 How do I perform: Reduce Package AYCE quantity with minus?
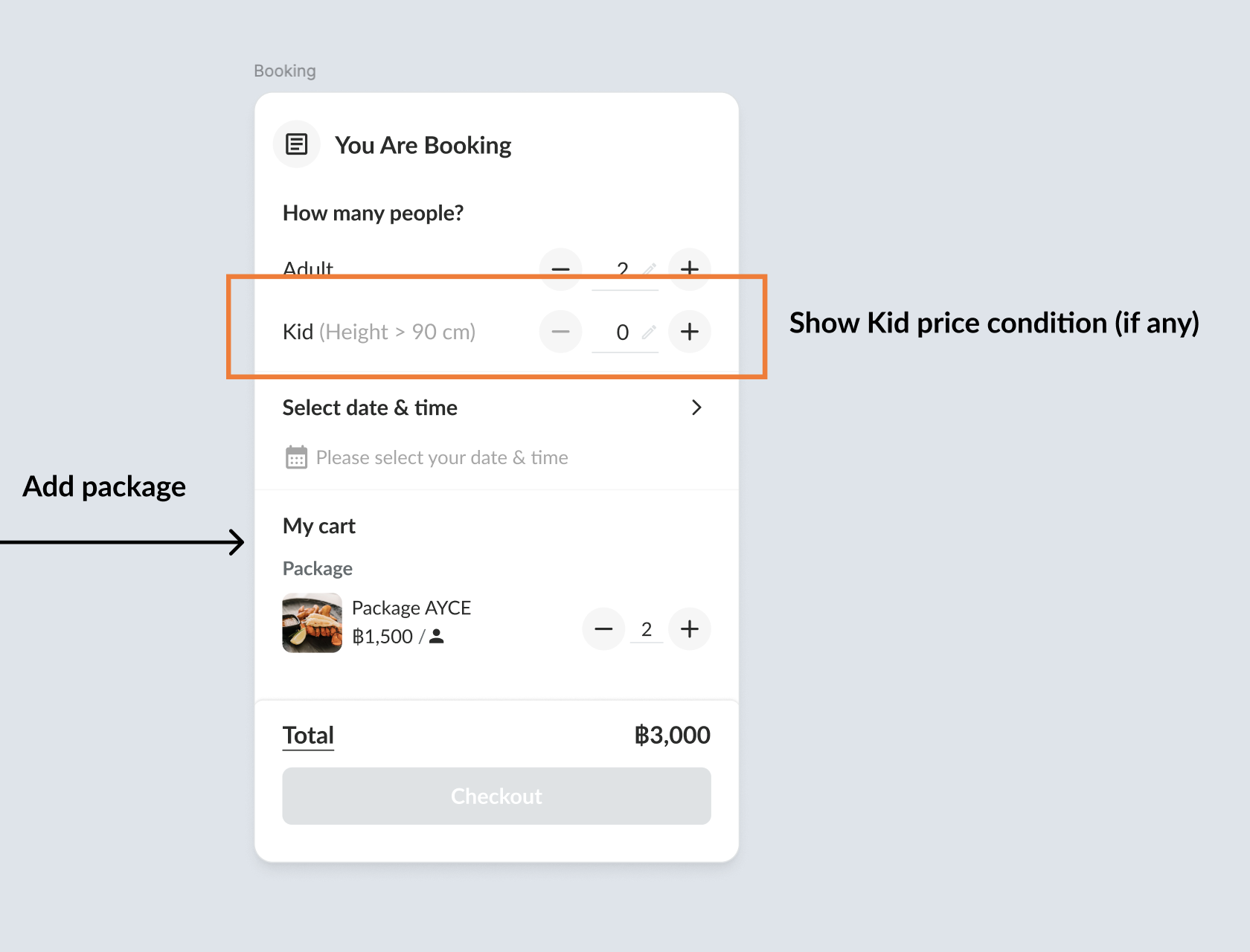pos(603,629)
